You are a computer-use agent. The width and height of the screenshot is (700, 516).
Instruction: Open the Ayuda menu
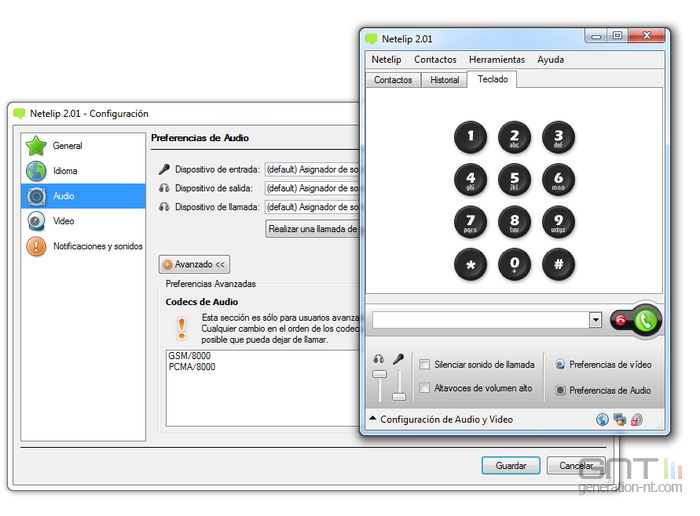click(550, 59)
